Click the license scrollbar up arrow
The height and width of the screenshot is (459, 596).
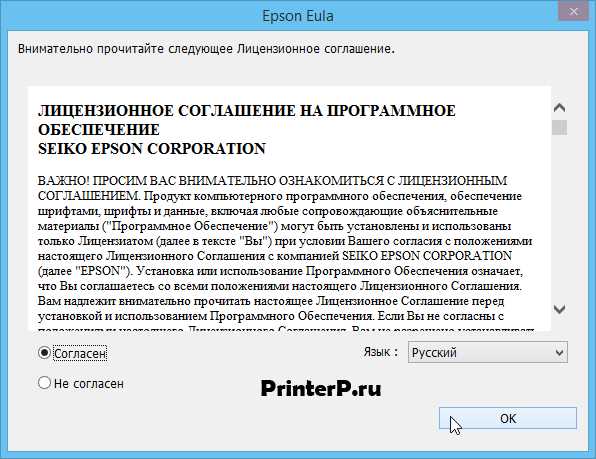click(x=559, y=108)
